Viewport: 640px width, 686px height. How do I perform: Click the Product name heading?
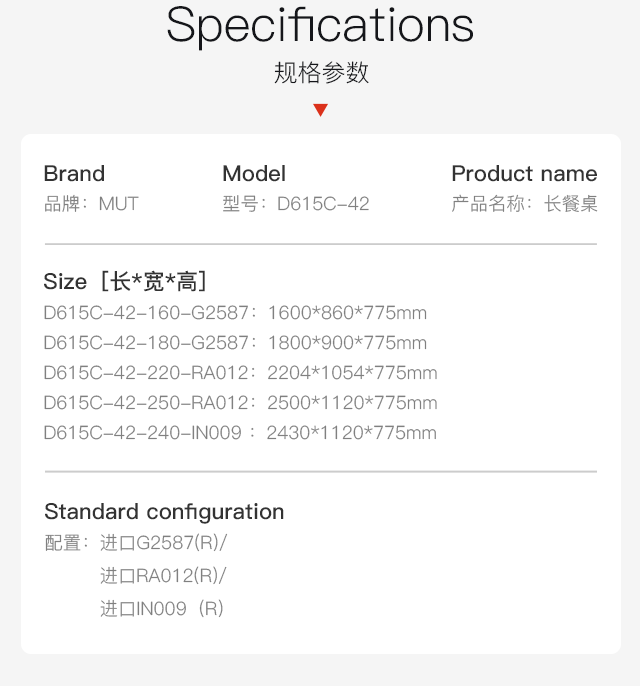coord(524,174)
